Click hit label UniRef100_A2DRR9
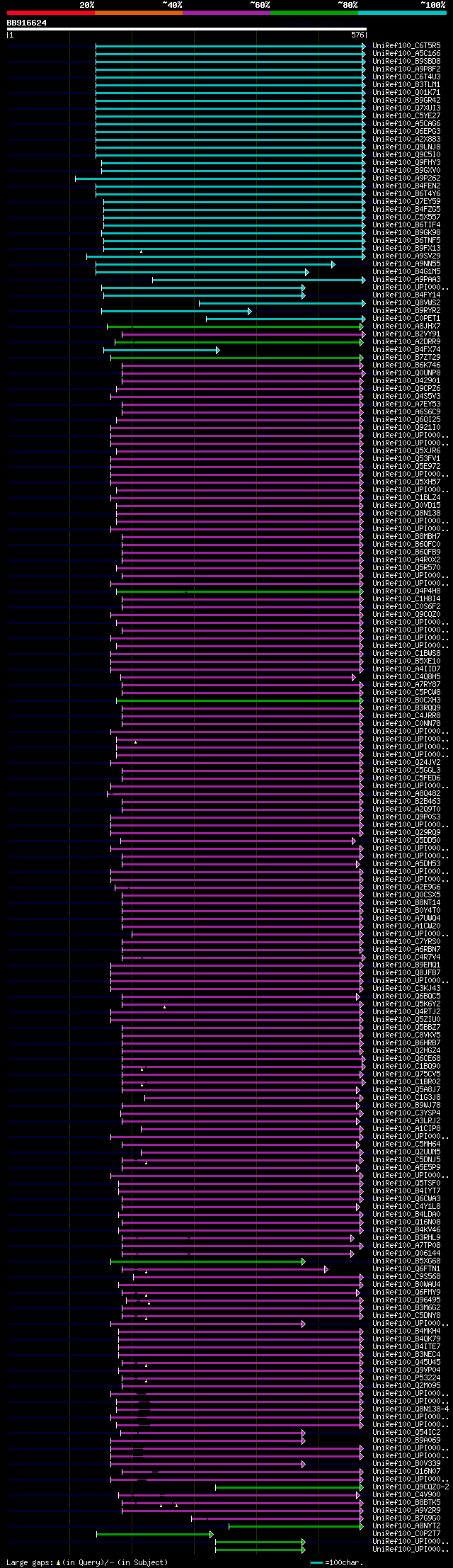Screen dimensions: 453x1568 [406, 341]
